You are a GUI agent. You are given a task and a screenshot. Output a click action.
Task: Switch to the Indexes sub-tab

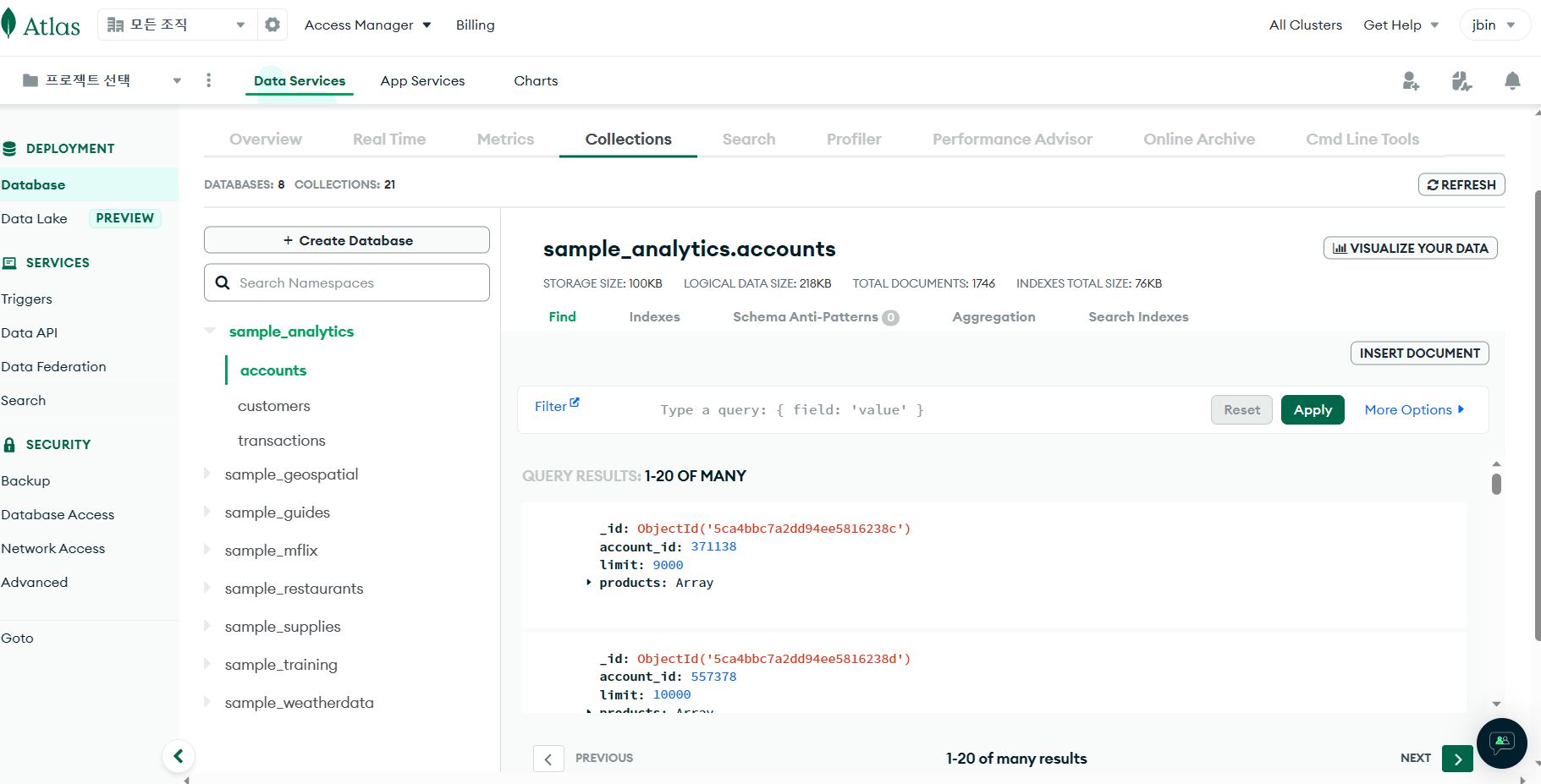coord(654,316)
